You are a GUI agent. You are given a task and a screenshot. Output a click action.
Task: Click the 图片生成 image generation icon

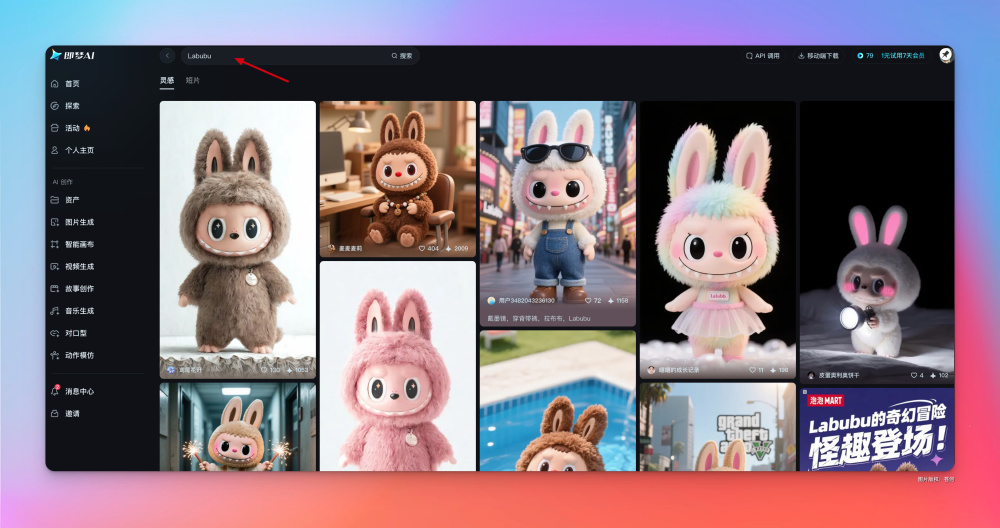(55, 222)
